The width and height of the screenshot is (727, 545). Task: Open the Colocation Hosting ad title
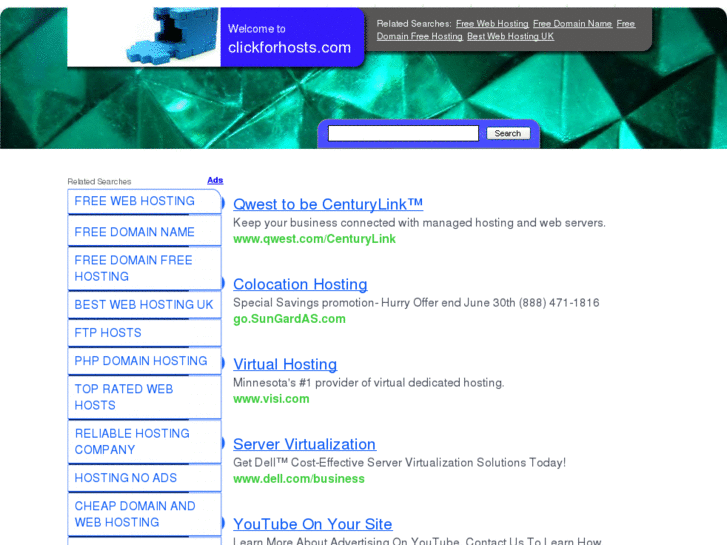click(x=300, y=284)
